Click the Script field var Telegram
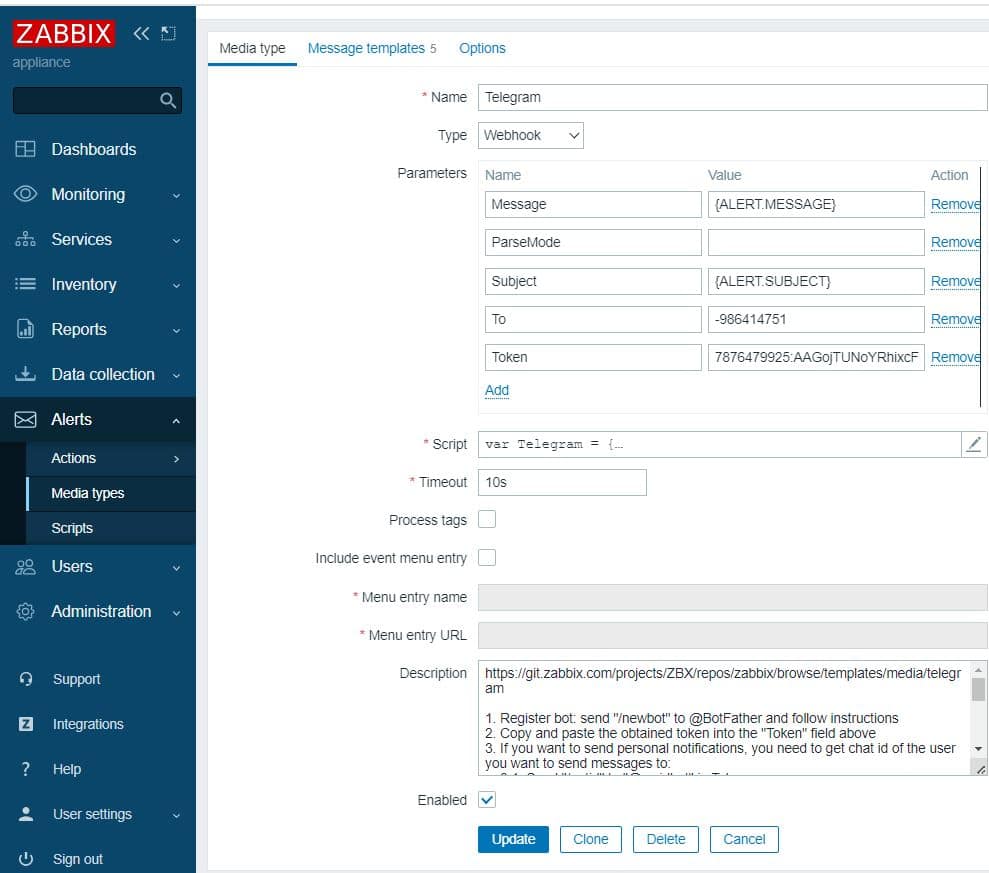Screen dimensions: 989x873 point(720,444)
